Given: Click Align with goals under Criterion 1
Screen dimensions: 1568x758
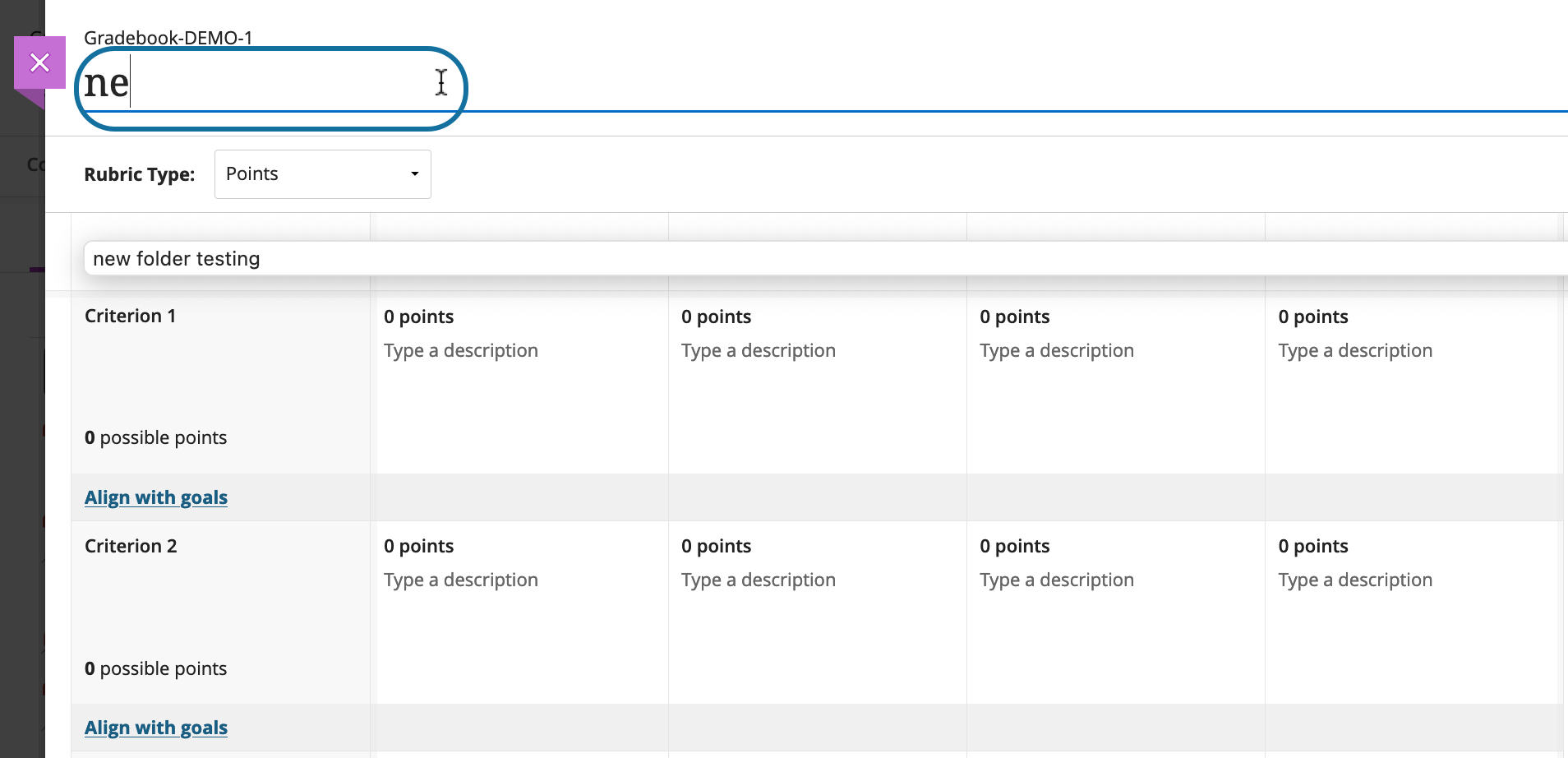Looking at the screenshot, I should tap(156, 498).
